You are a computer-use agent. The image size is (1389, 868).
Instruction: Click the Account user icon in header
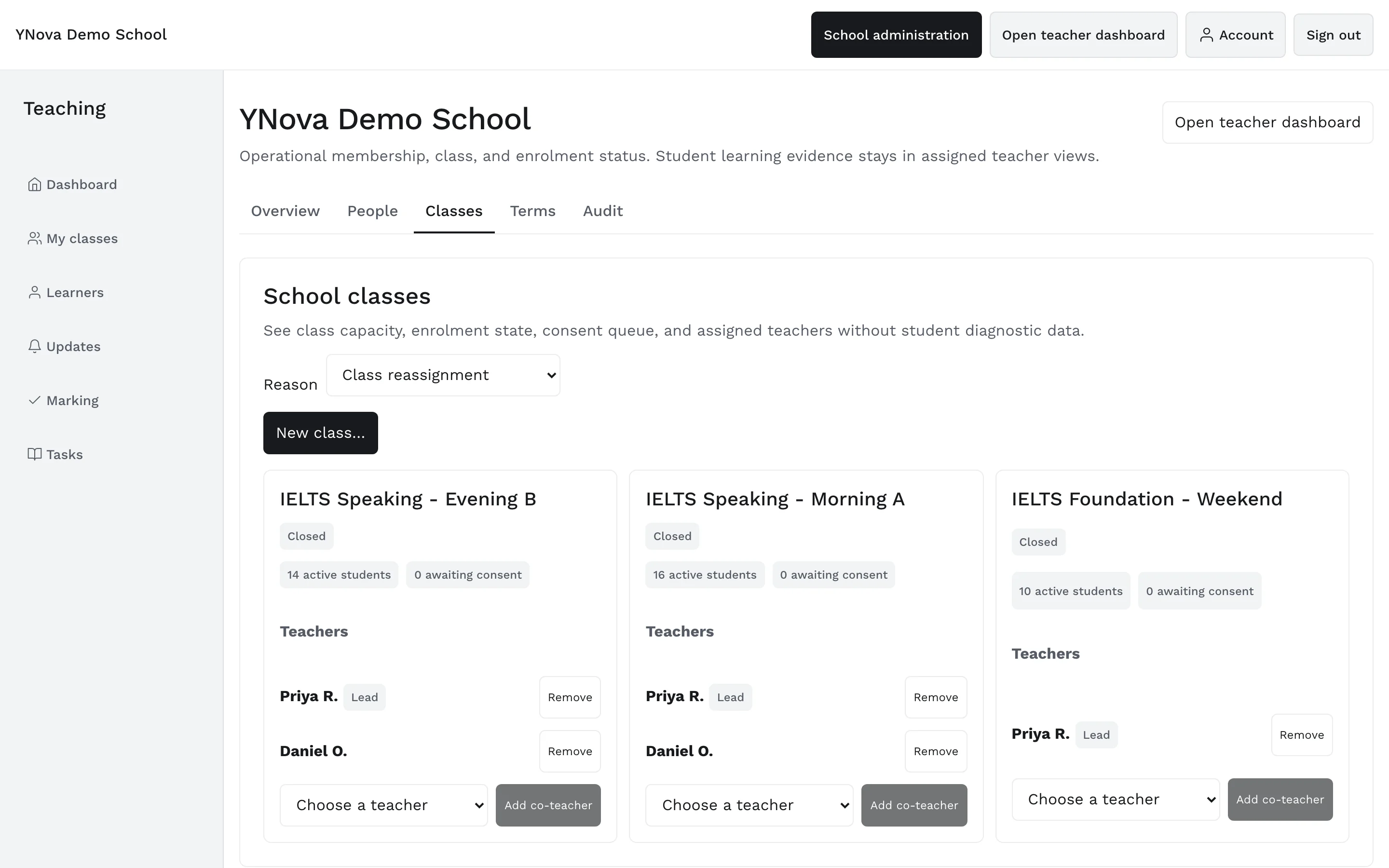pyautogui.click(x=1207, y=35)
